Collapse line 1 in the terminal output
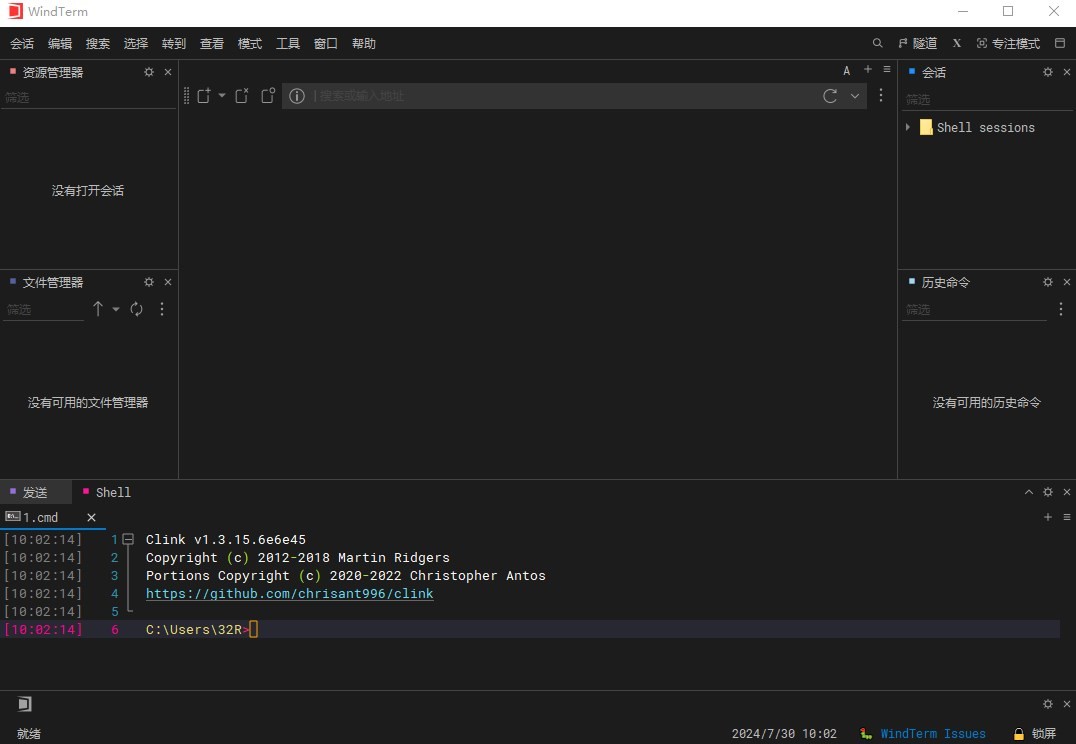The width and height of the screenshot is (1076, 744). pos(128,539)
